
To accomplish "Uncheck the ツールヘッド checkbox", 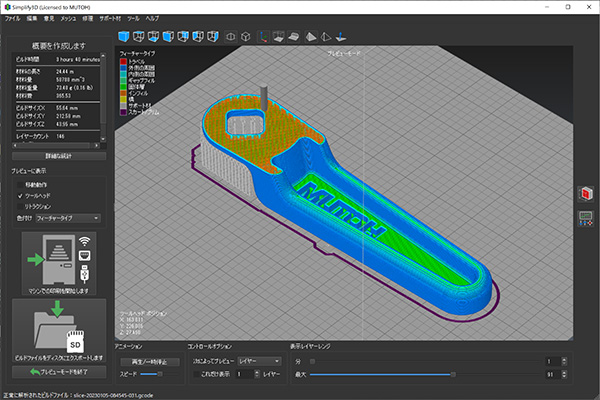I will coord(19,196).
